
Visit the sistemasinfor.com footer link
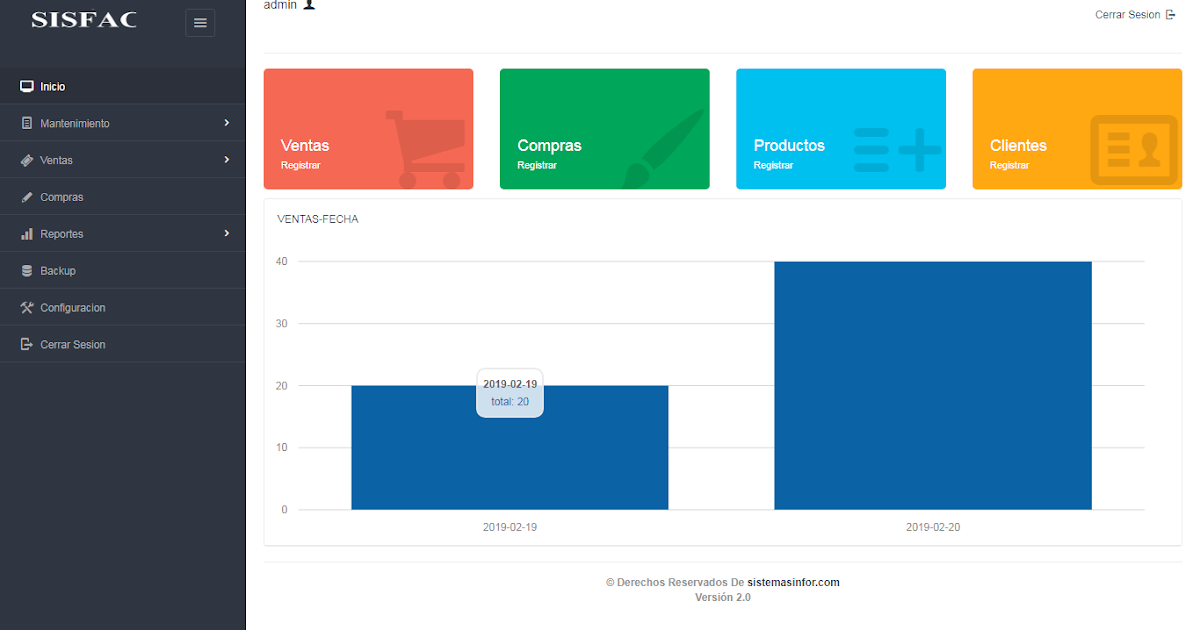pos(794,582)
